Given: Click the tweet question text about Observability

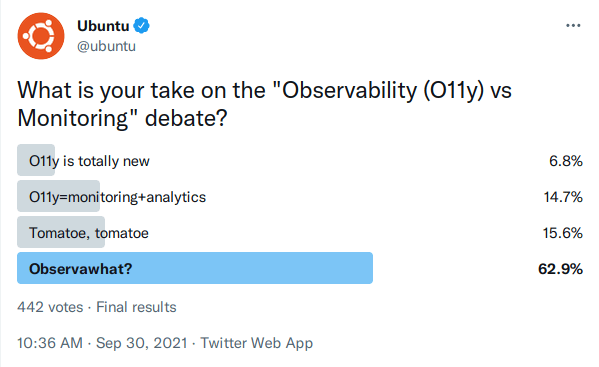Looking at the screenshot, I should [x=264, y=104].
